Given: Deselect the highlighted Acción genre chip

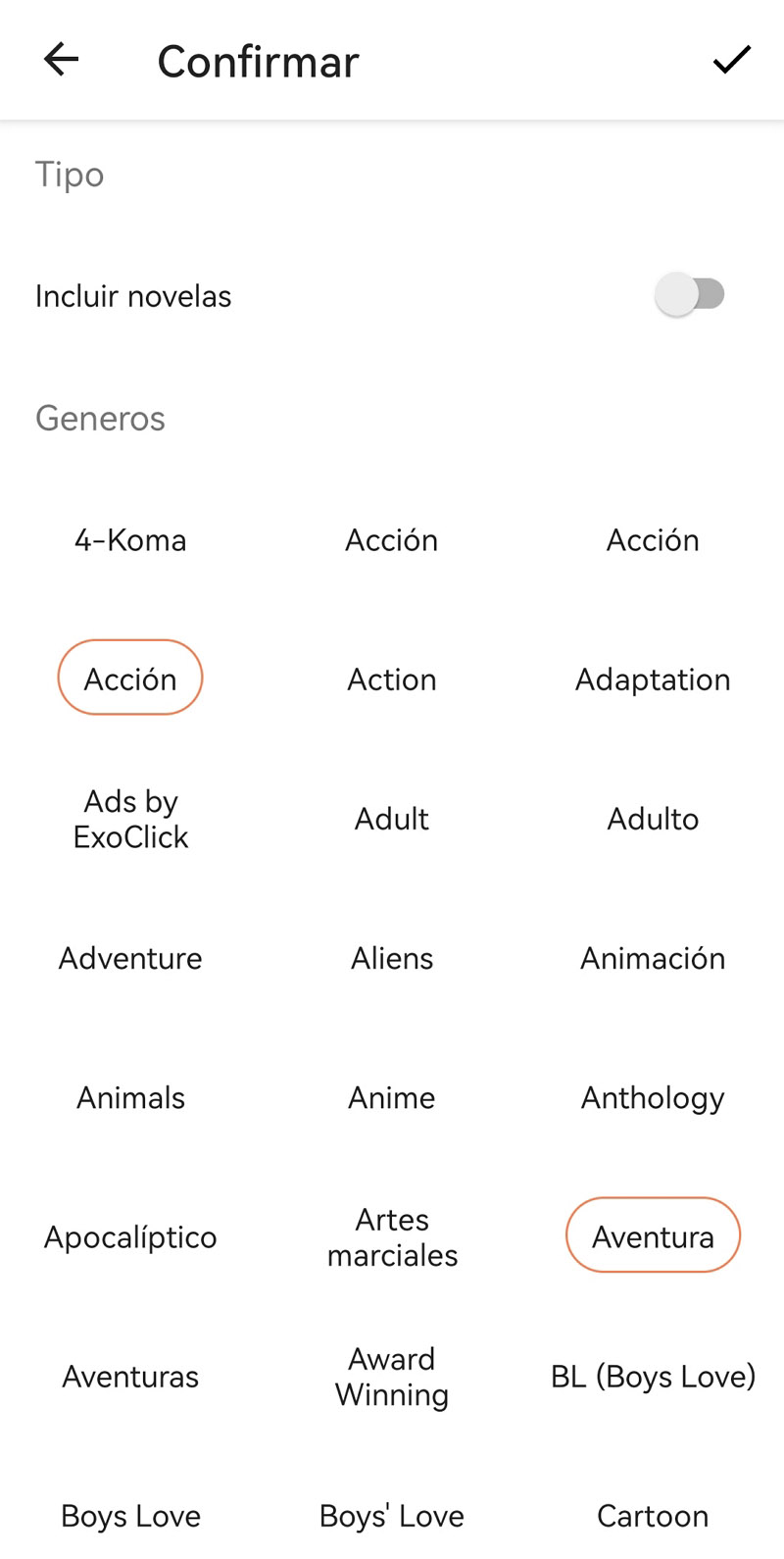Looking at the screenshot, I should tap(130, 679).
